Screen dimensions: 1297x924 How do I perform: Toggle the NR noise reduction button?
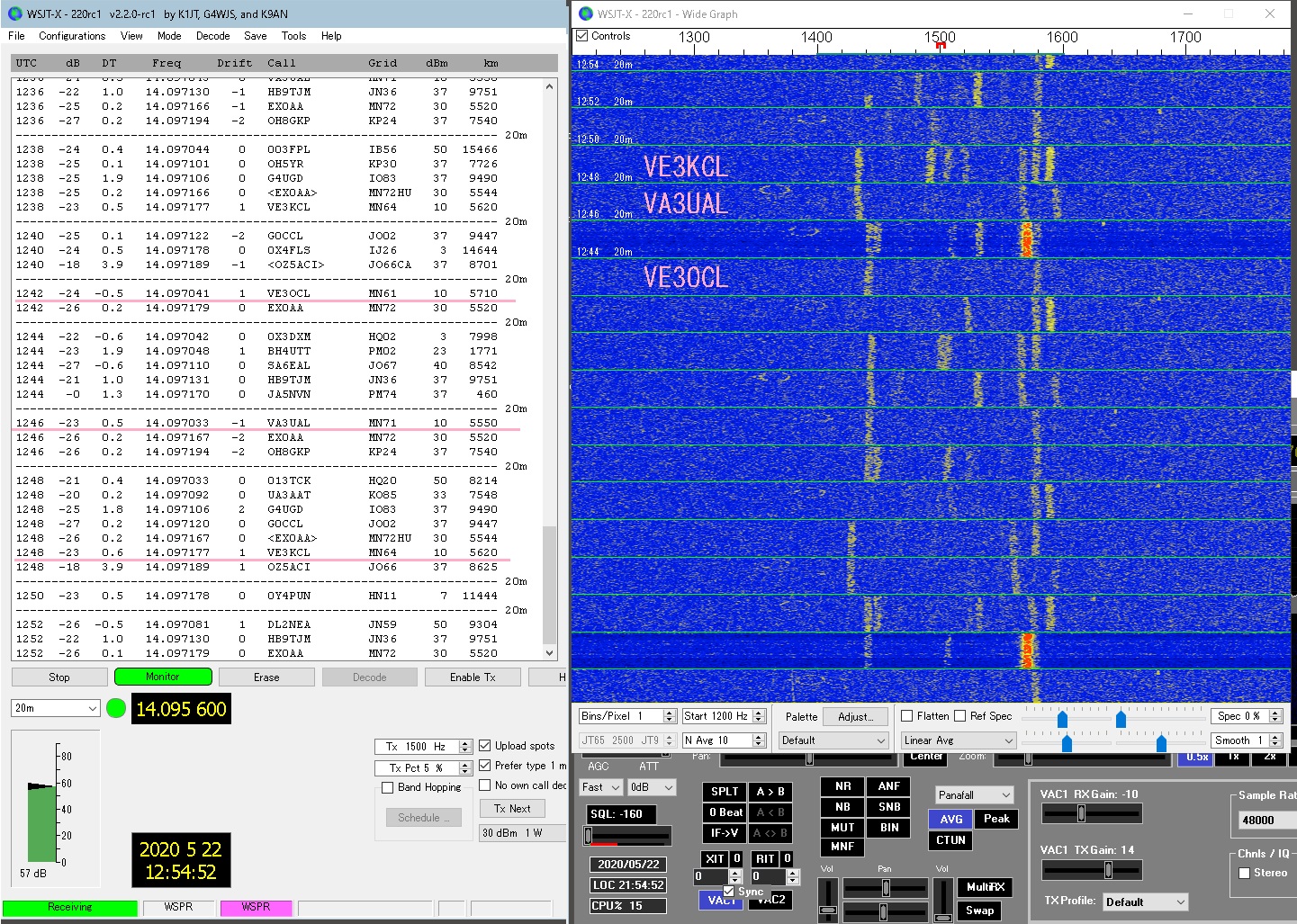(842, 786)
